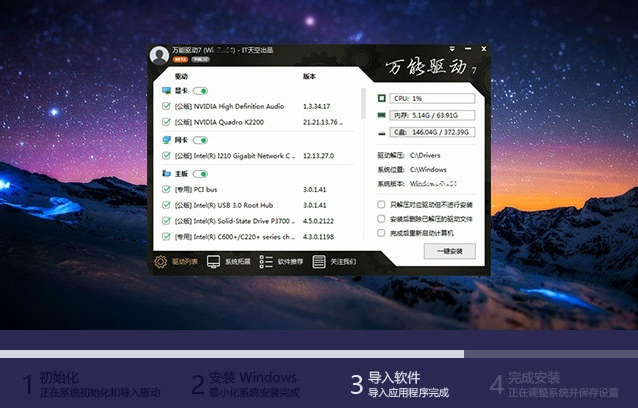
Task: Click the orange BETA badge
Action: coord(180,59)
